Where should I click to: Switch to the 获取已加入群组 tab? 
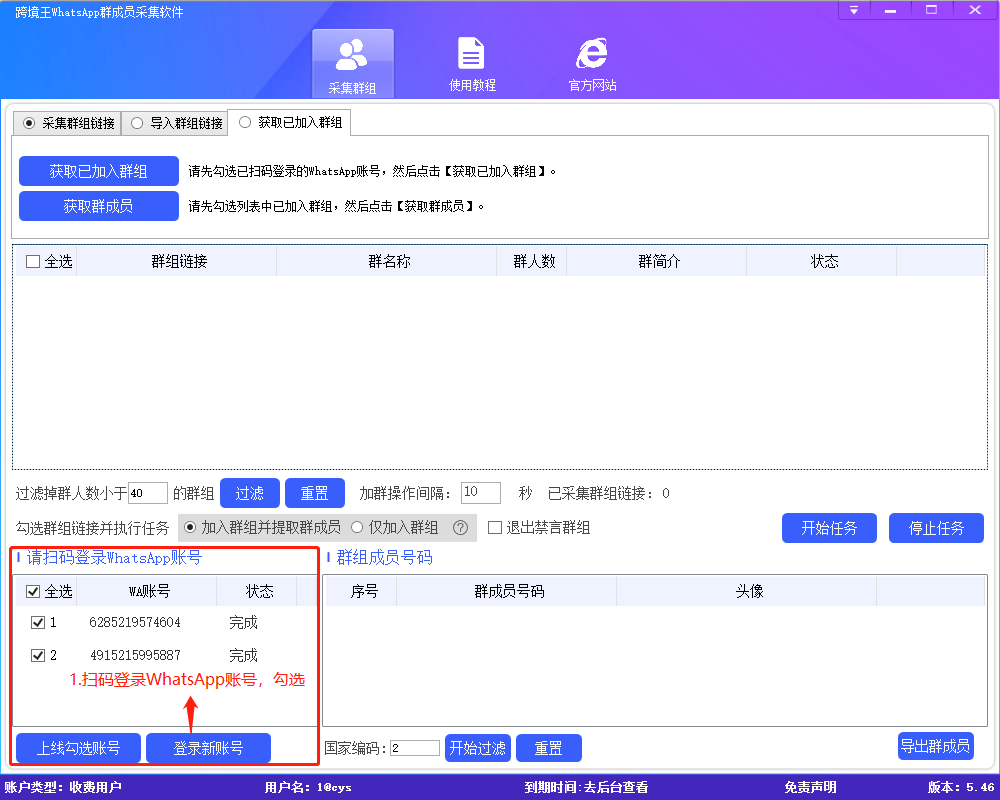pyautogui.click(x=289, y=122)
